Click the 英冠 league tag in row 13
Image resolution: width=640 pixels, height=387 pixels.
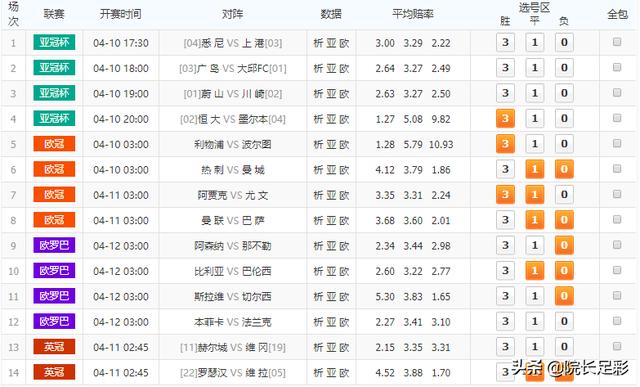[54, 347]
